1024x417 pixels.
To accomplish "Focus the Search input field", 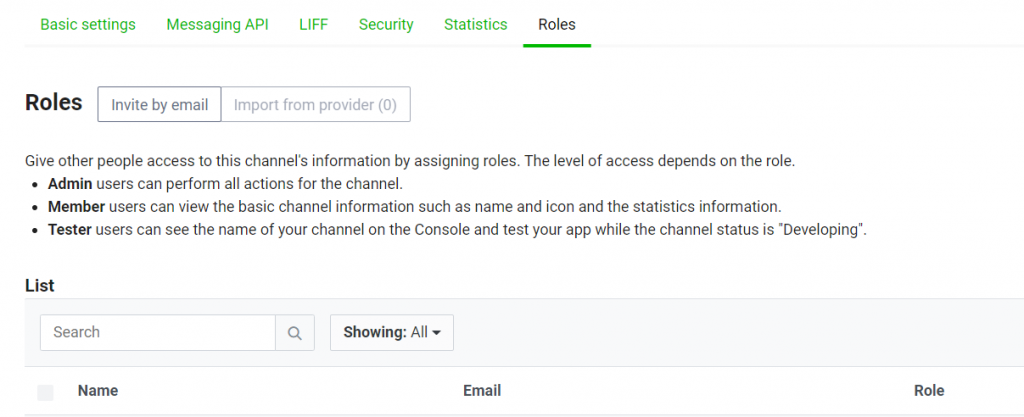I will click(158, 333).
